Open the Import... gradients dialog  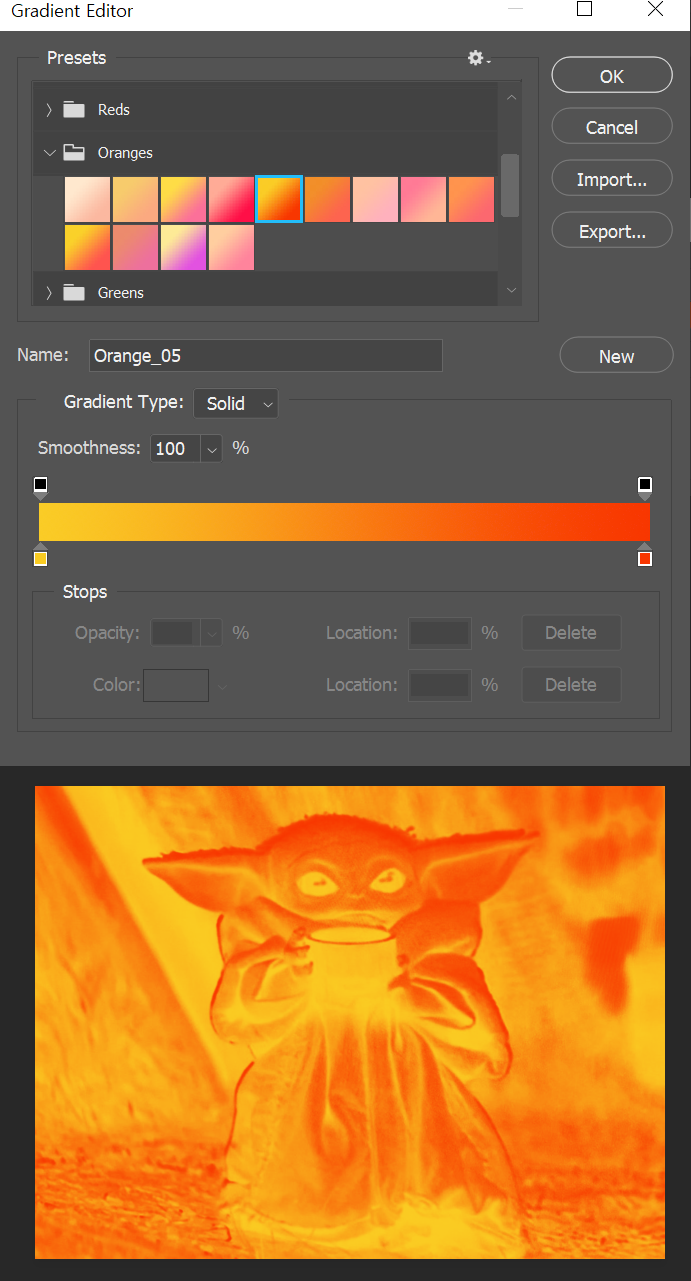click(612, 180)
